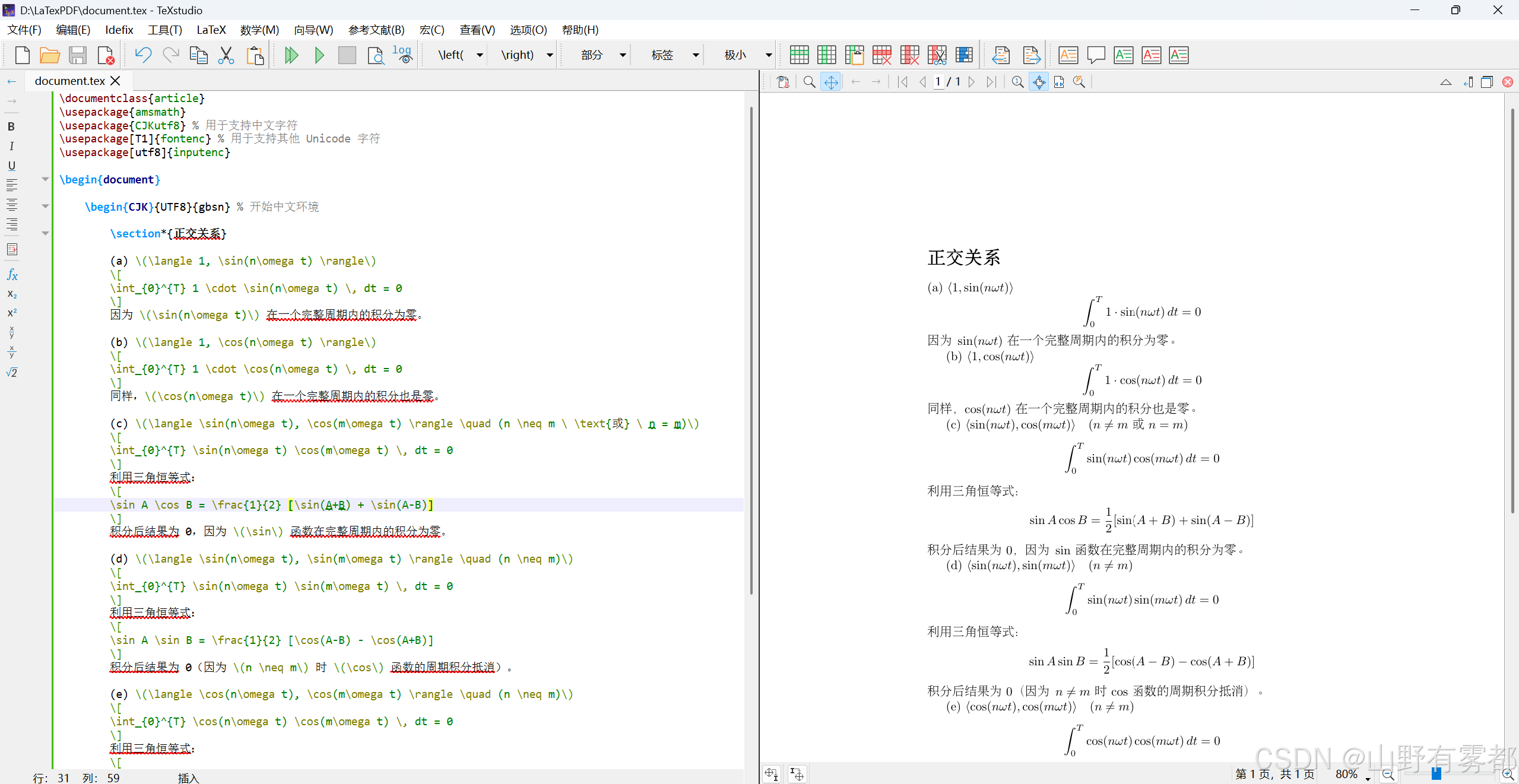Select the document.tex tab
1519x784 pixels.
[69, 81]
